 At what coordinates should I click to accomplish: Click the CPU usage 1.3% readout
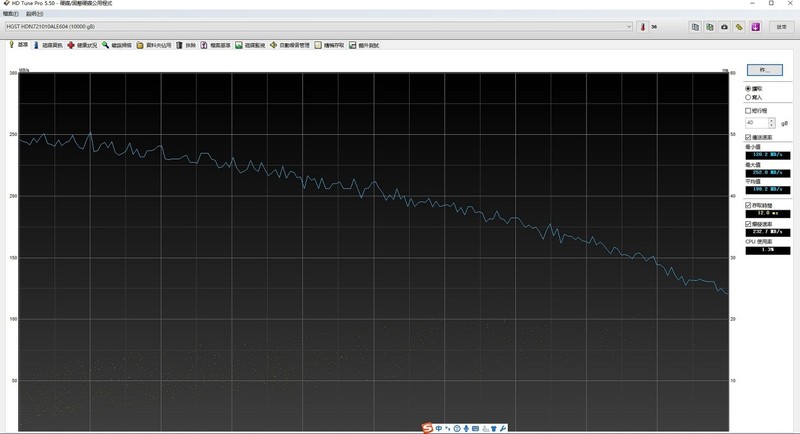coord(768,250)
